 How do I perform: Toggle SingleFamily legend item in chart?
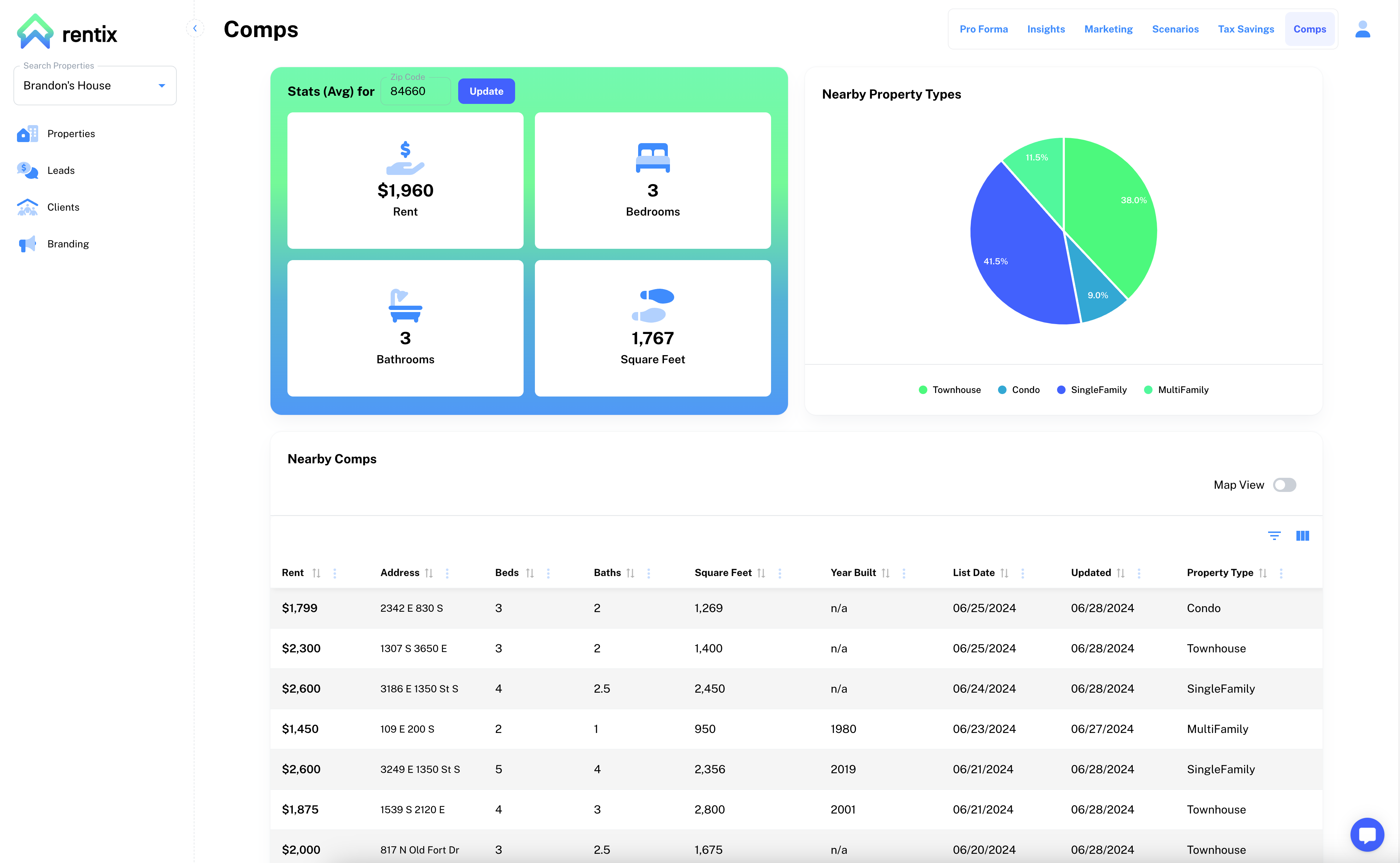click(1091, 390)
